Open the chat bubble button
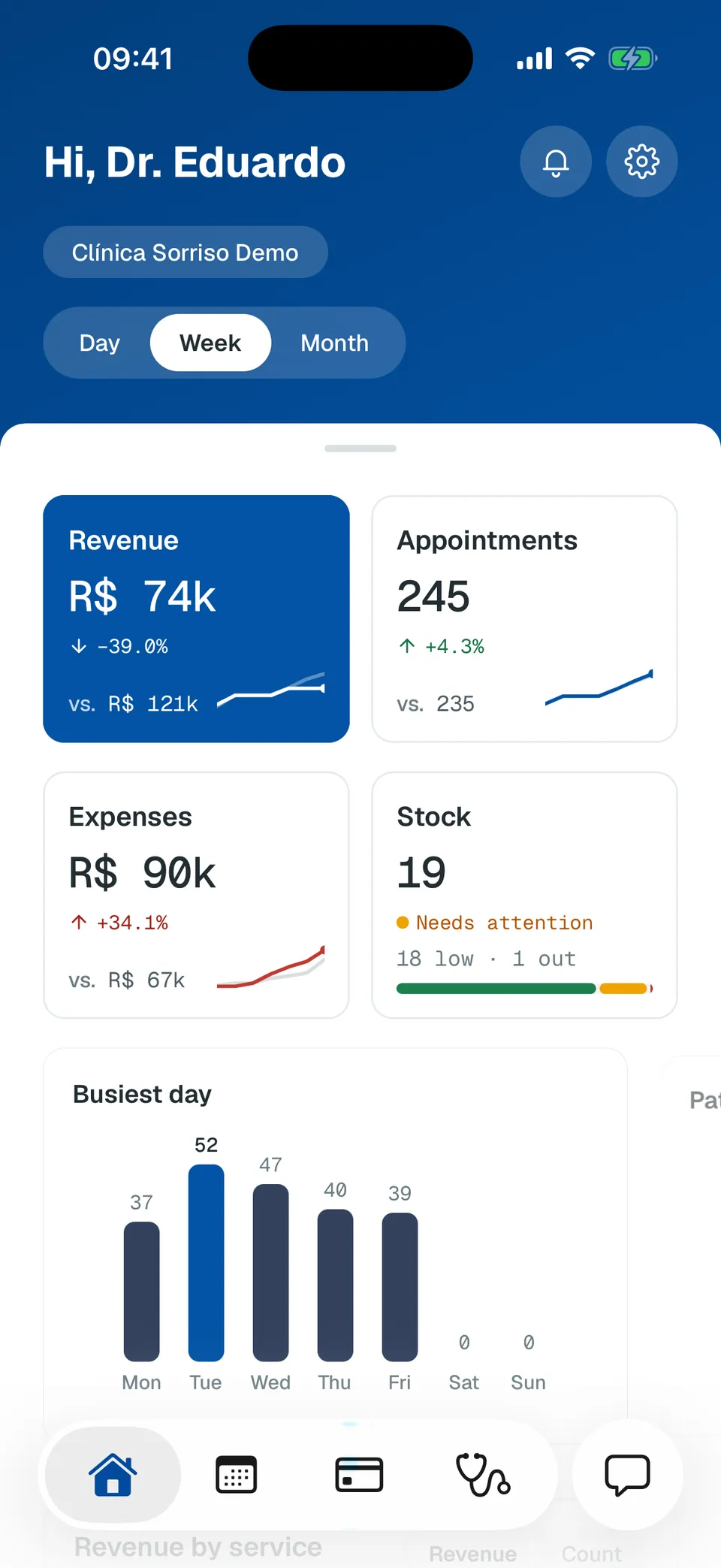This screenshot has height=1568, width=721. [627, 1475]
